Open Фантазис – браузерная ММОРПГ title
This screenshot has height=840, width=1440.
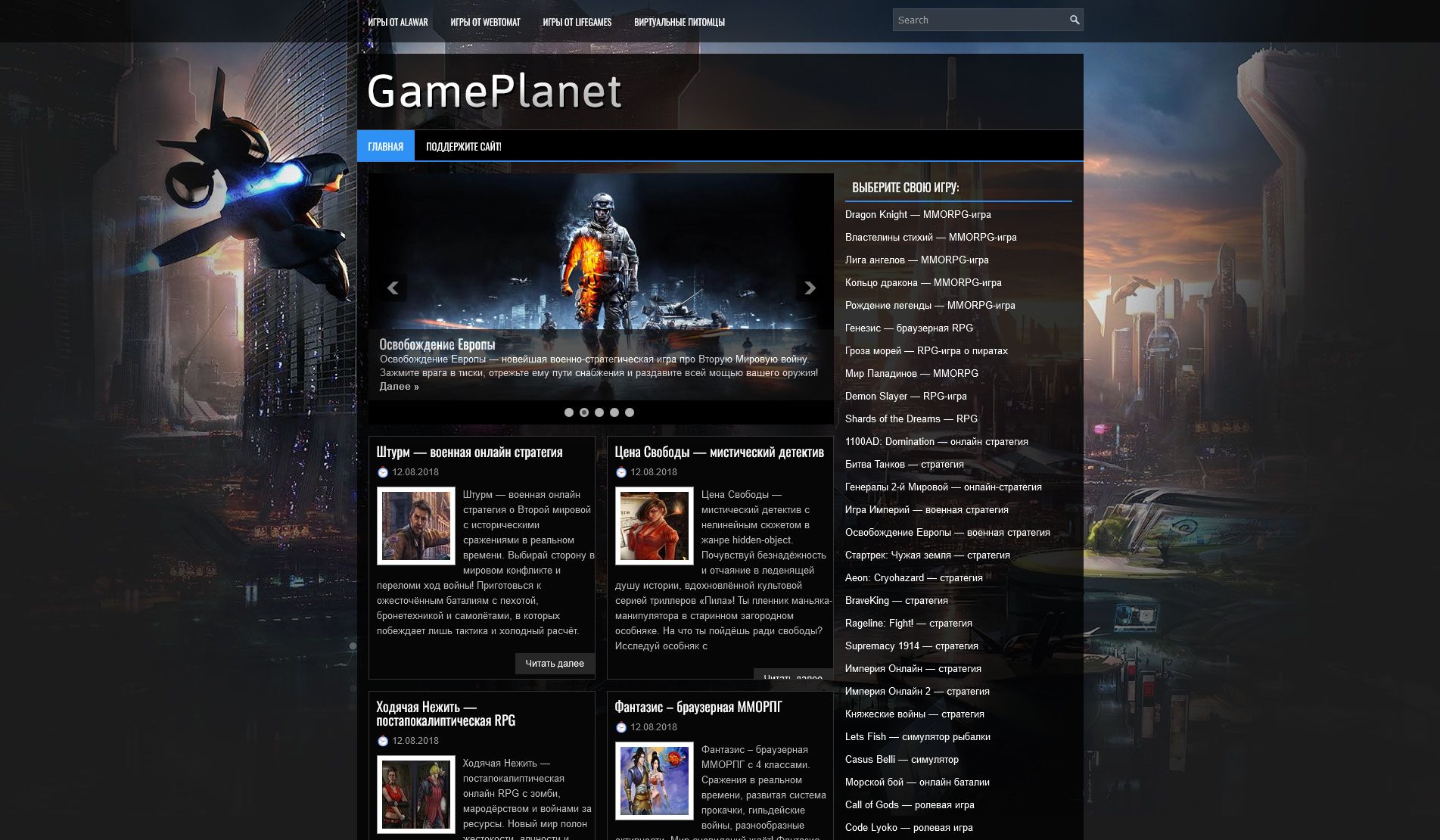tap(698, 707)
